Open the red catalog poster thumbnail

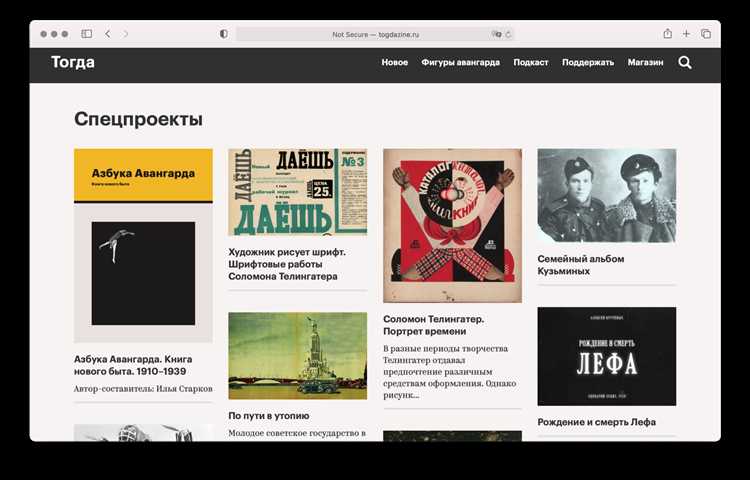(452, 226)
